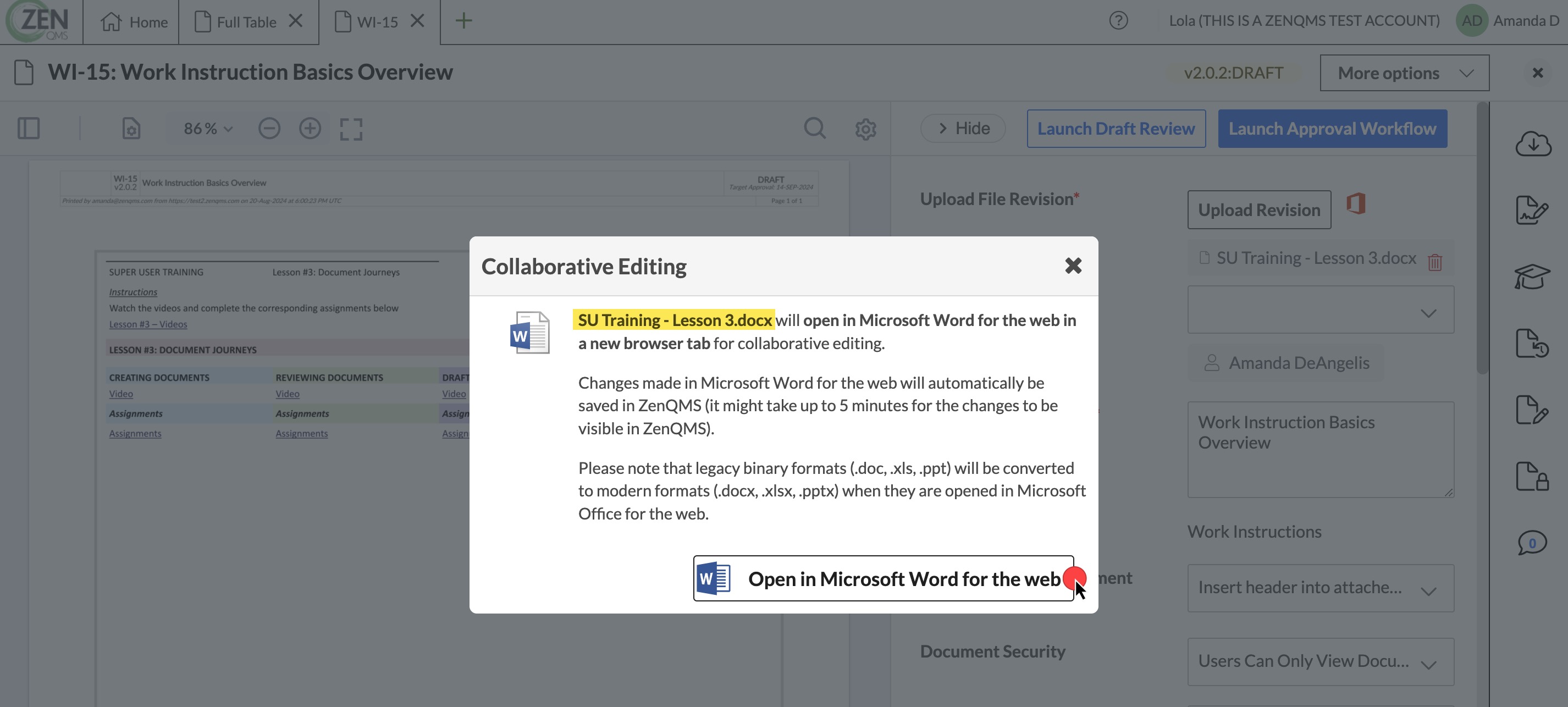Select the WI-15 tab

click(366, 22)
